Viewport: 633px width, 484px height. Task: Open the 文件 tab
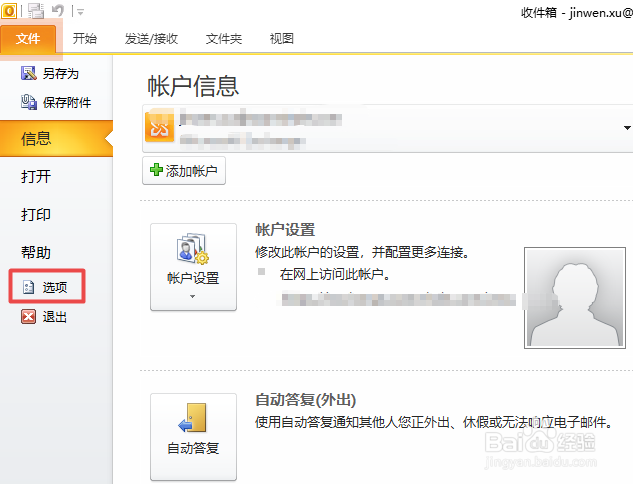[28, 39]
